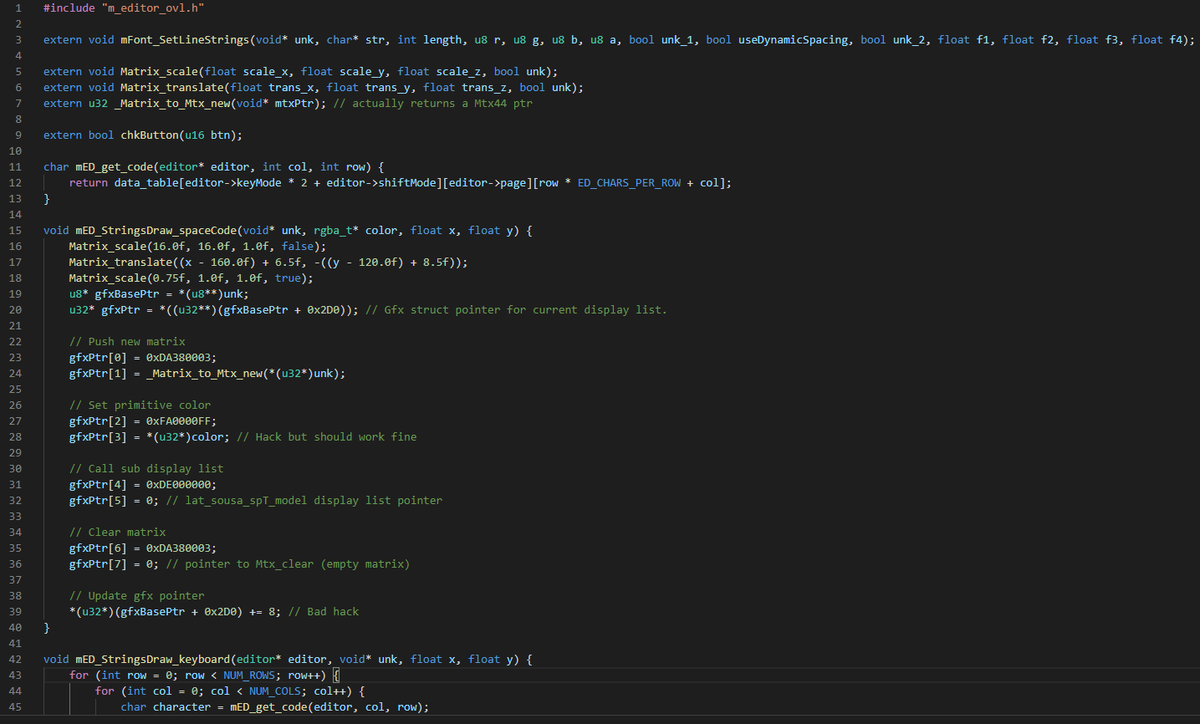Viewport: 1200px width, 724px height.
Task: Click the useDynamicSpacing parameter name
Action: coord(795,40)
